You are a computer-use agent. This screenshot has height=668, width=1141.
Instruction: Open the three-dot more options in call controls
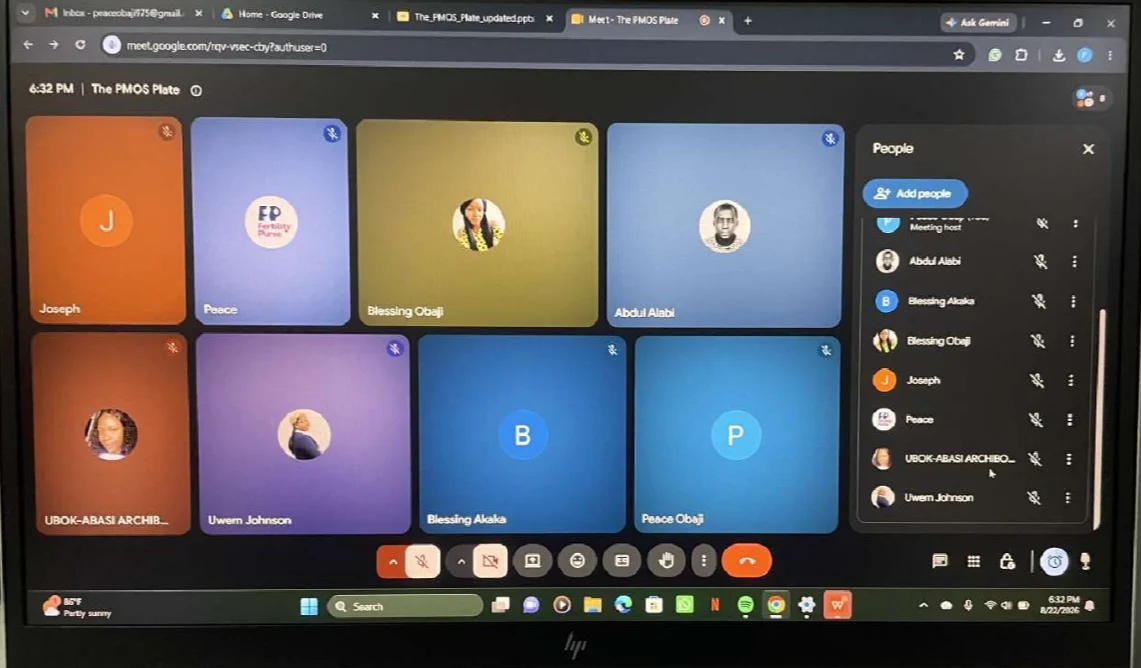pyautogui.click(x=703, y=561)
